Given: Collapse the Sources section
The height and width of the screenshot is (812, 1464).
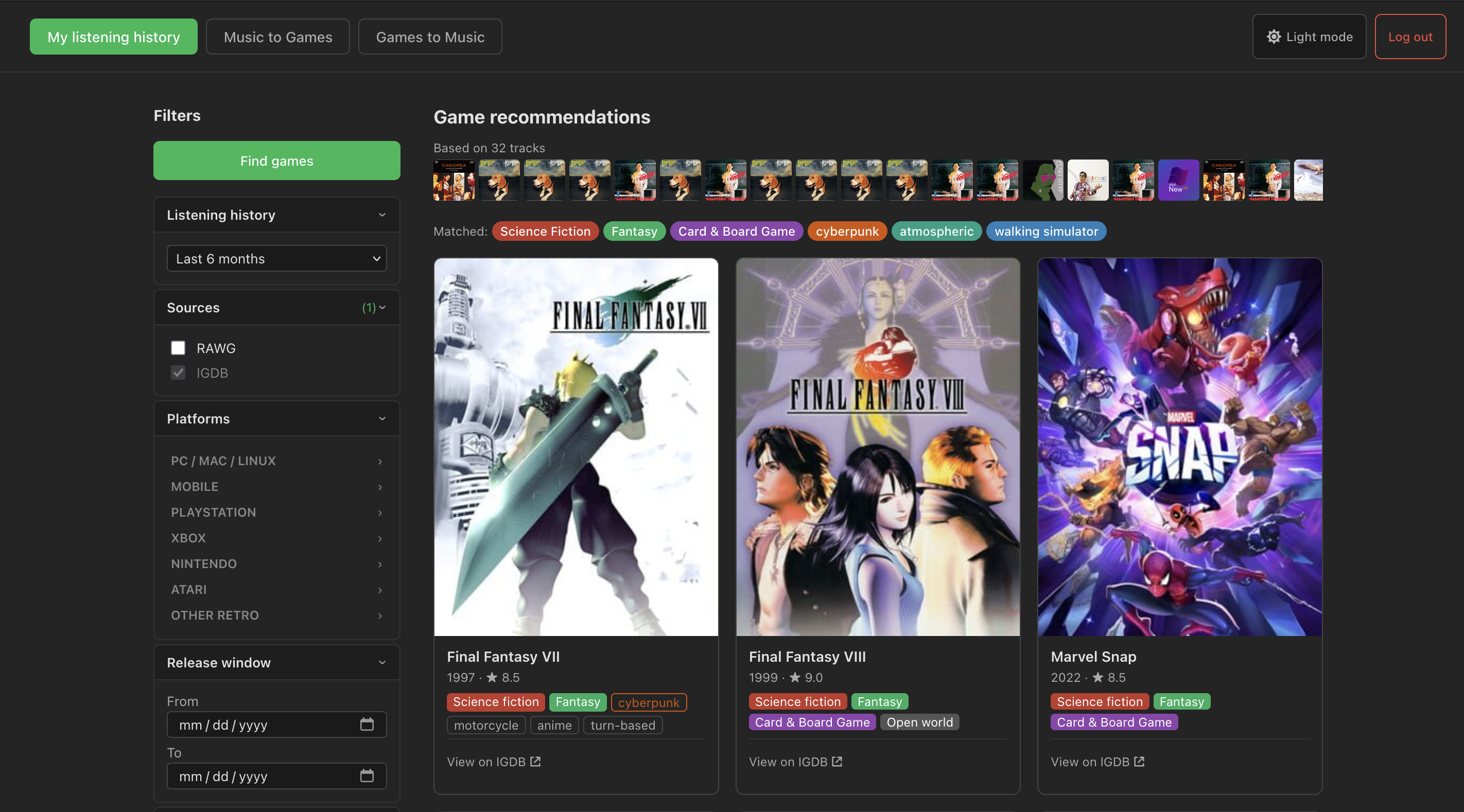Looking at the screenshot, I should 277,307.
